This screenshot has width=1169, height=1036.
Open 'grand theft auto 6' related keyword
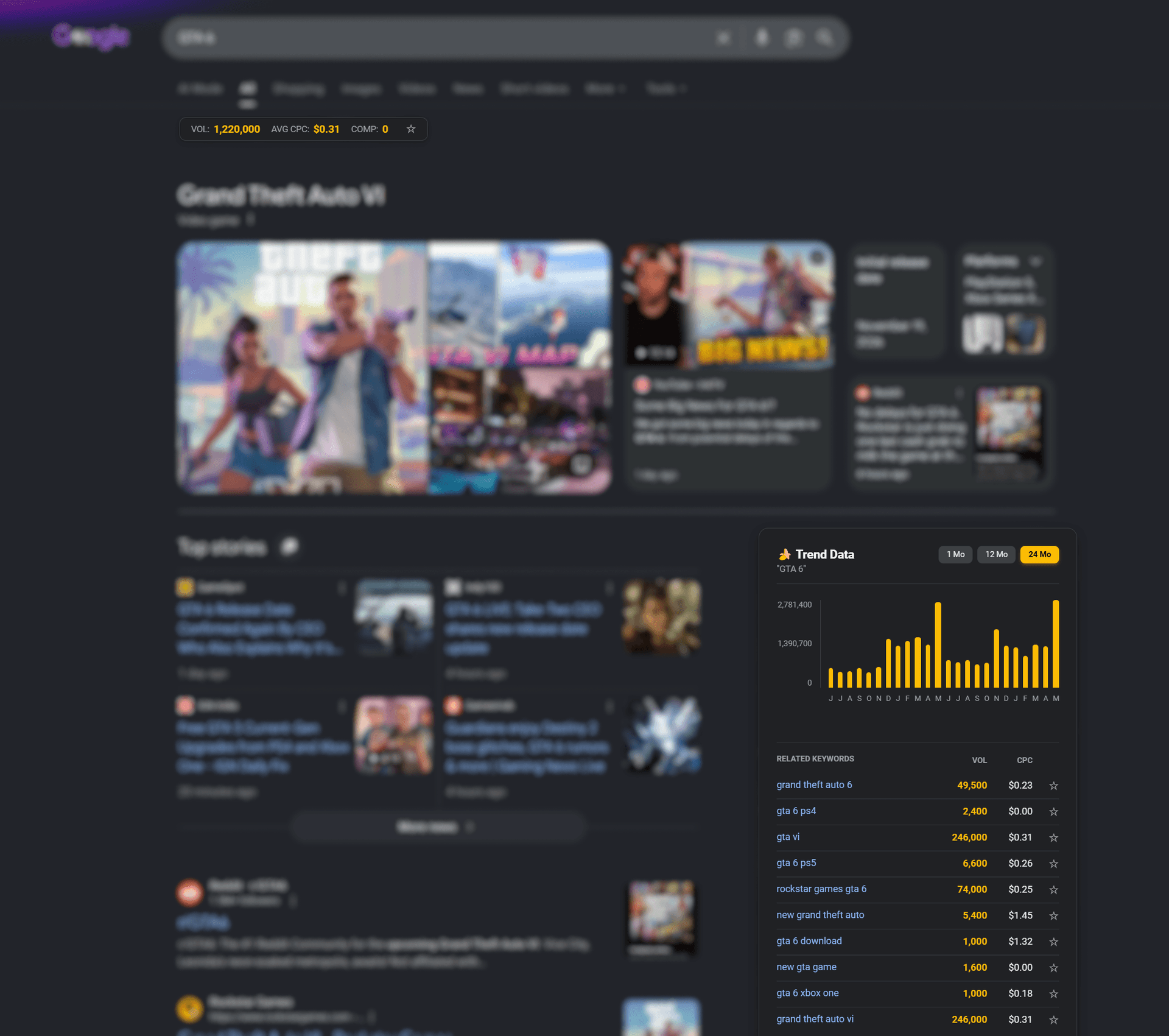click(814, 785)
